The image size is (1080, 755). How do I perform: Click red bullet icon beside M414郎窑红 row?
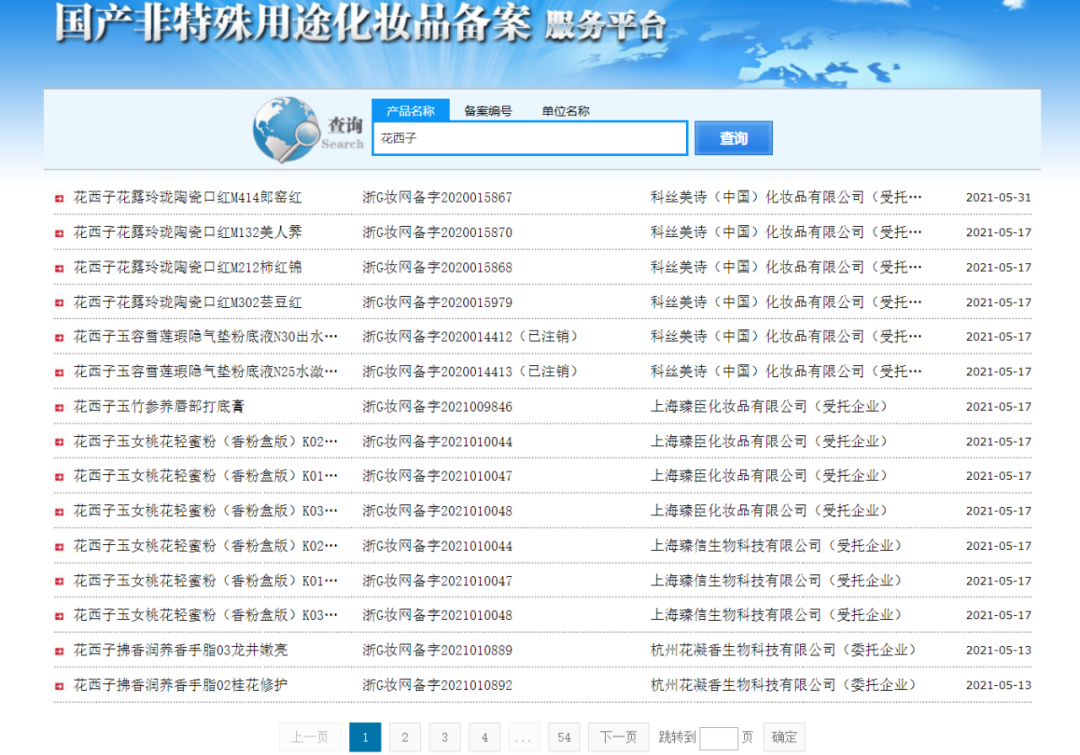tap(59, 198)
